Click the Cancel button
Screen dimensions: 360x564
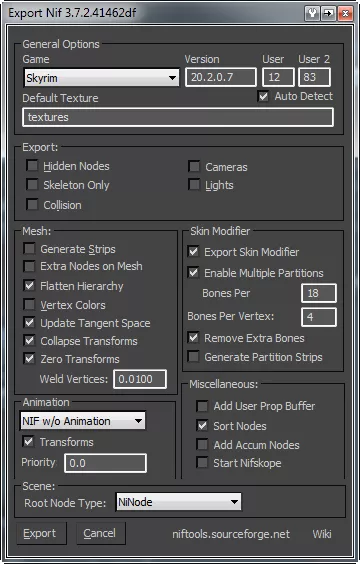point(101,533)
